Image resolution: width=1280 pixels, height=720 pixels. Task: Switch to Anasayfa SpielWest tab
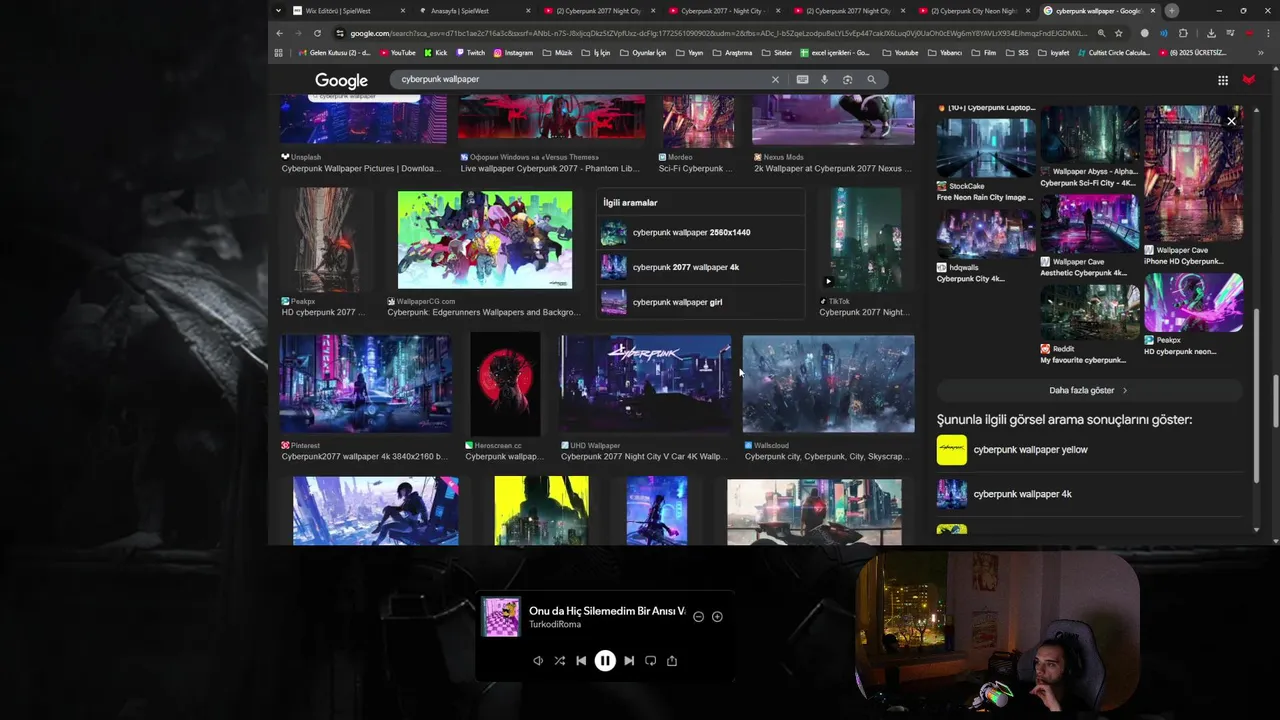pyautogui.click(x=473, y=11)
